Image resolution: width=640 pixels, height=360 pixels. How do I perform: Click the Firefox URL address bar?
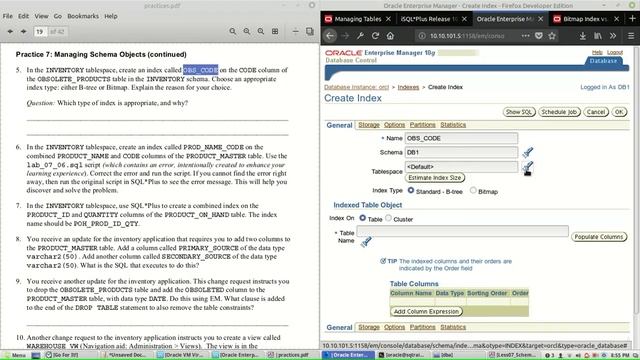pos(467,36)
